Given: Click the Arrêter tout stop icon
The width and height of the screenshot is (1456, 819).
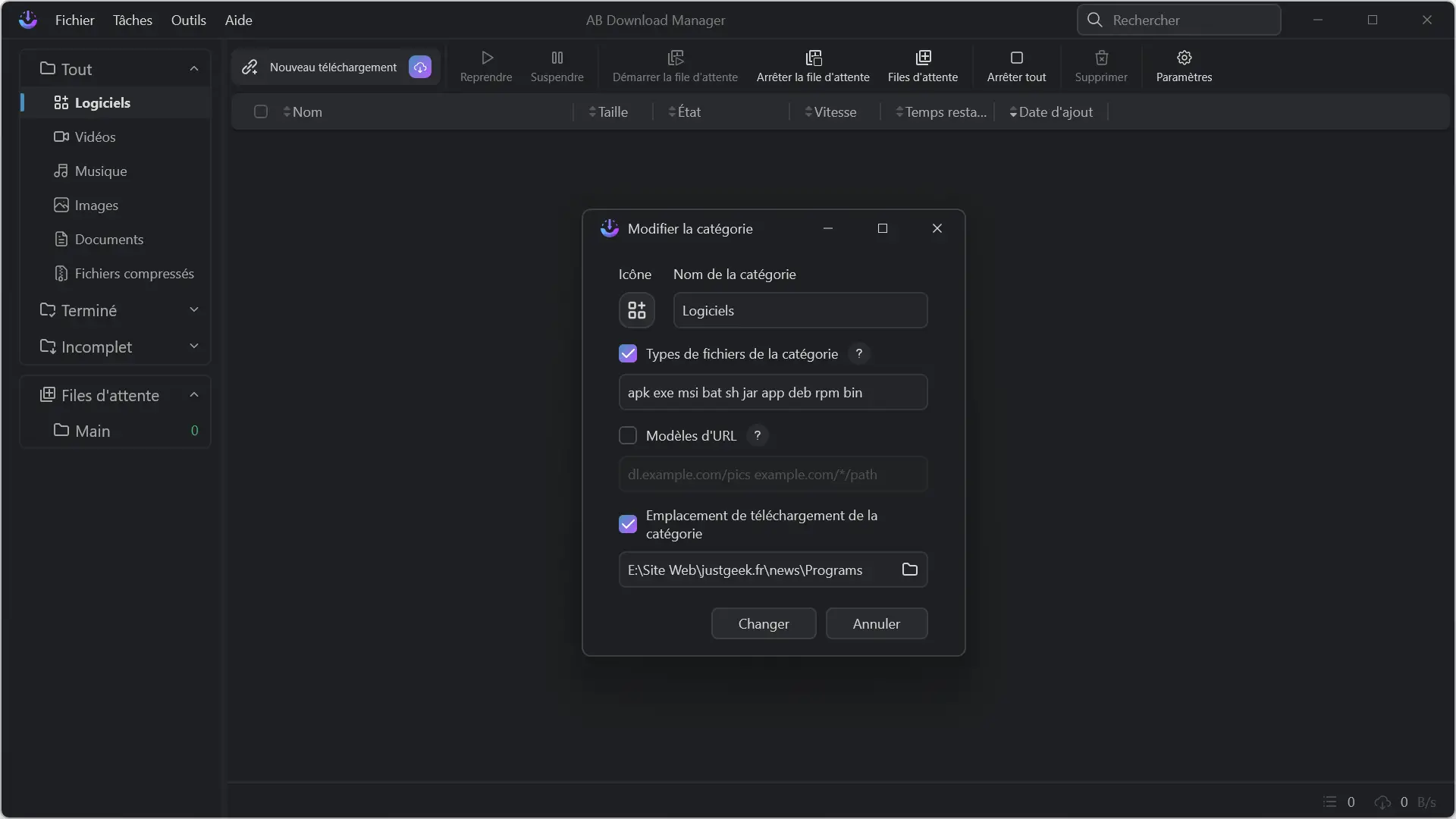Looking at the screenshot, I should [x=1017, y=58].
